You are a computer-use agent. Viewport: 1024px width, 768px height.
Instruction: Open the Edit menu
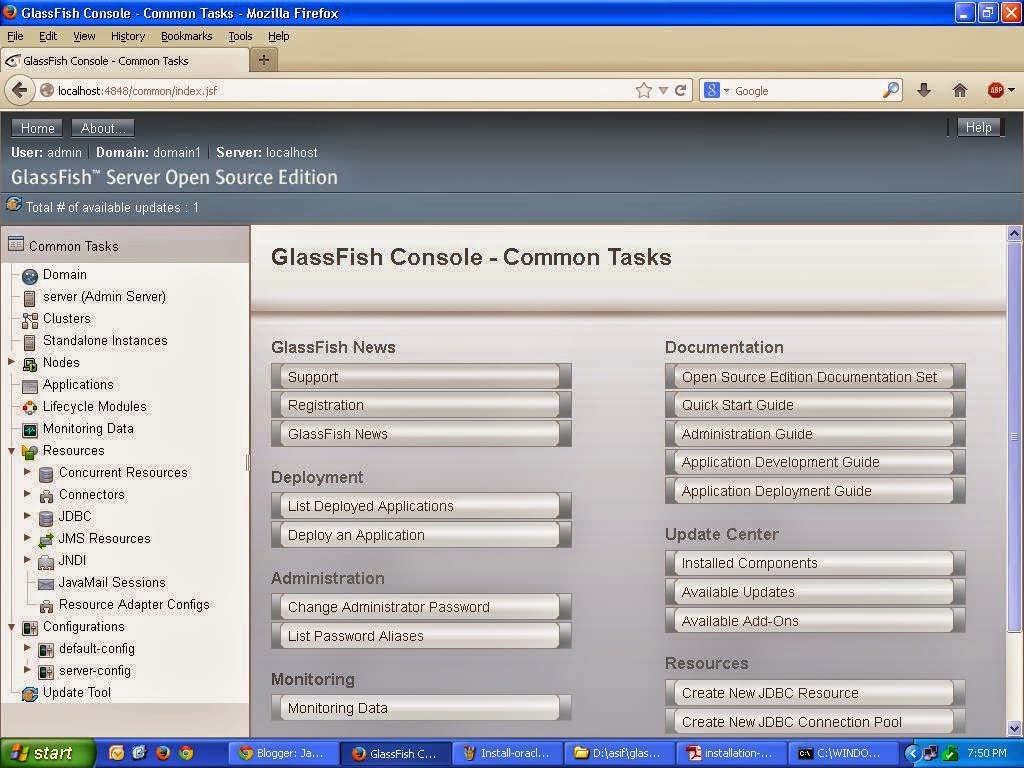point(48,36)
